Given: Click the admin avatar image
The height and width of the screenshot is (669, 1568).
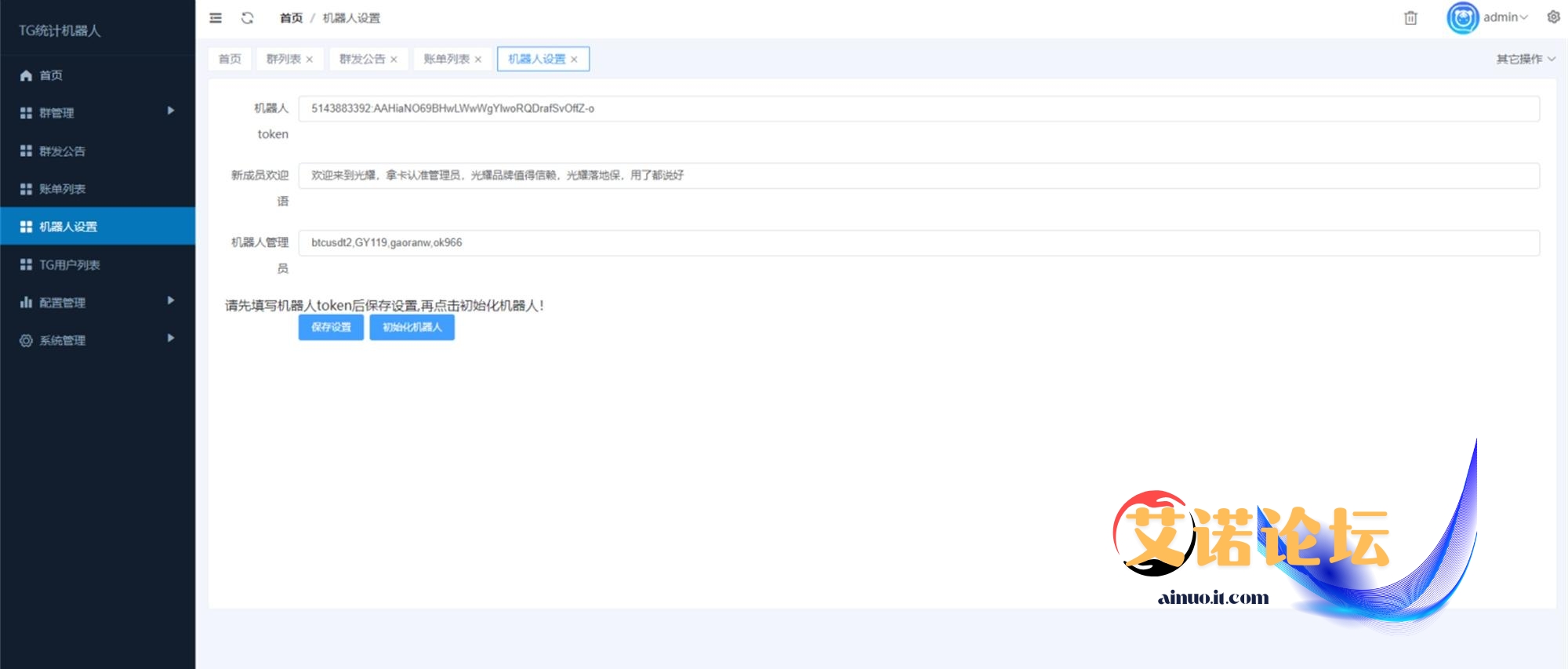Looking at the screenshot, I should tap(1462, 18).
